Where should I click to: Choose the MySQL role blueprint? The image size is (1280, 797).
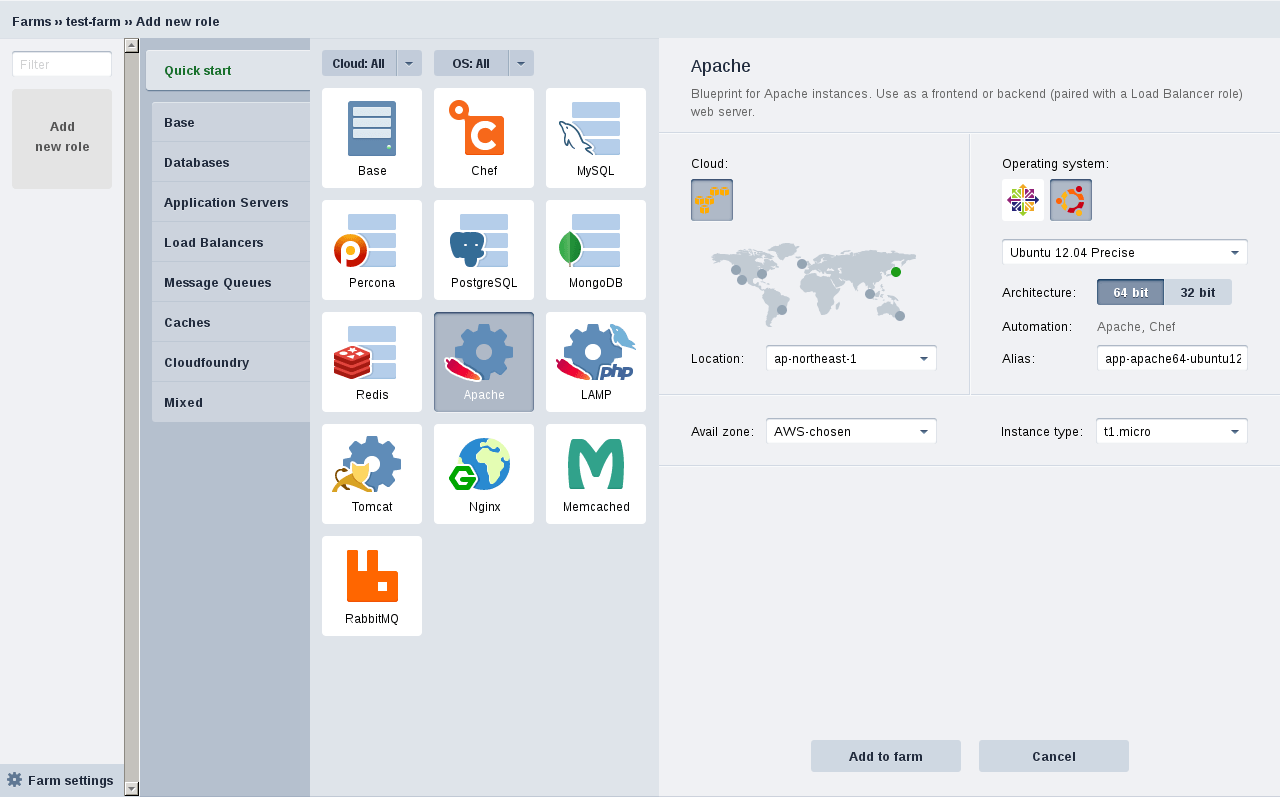tap(596, 138)
